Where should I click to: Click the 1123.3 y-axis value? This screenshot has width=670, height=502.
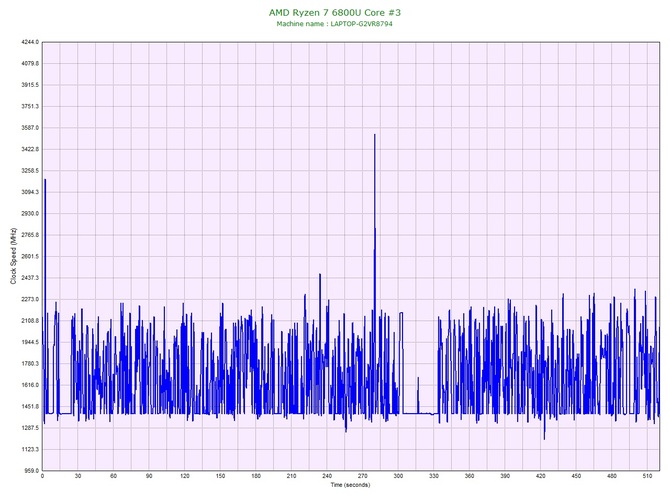point(30,449)
